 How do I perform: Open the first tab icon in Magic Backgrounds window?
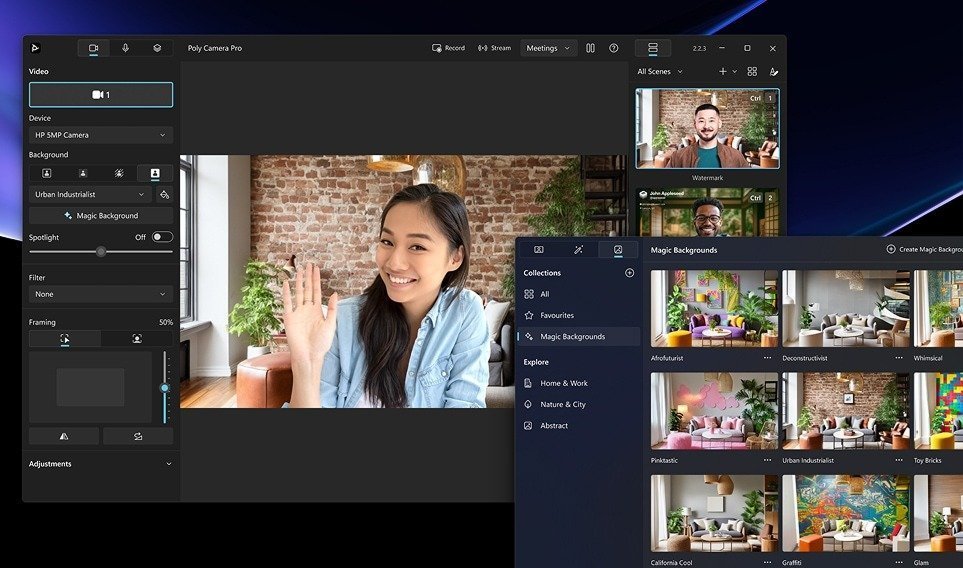539,249
